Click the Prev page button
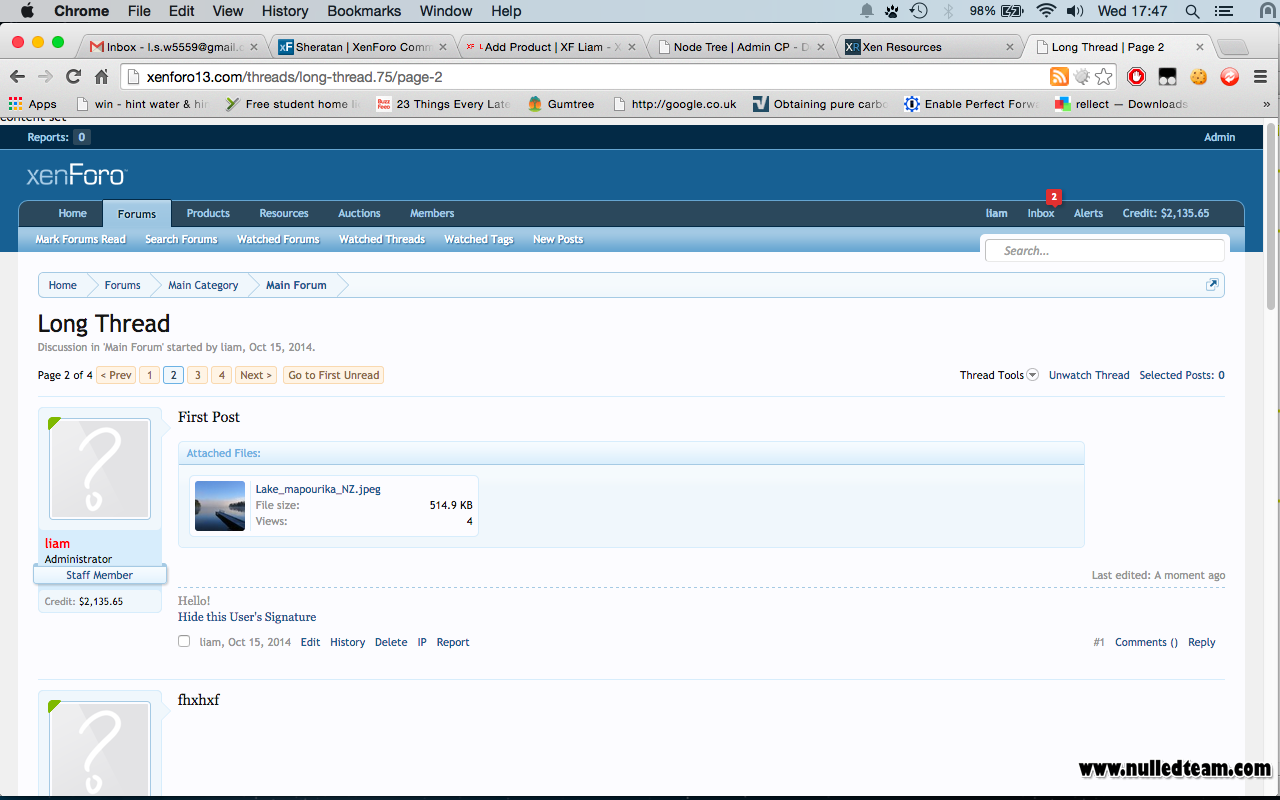 click(116, 375)
